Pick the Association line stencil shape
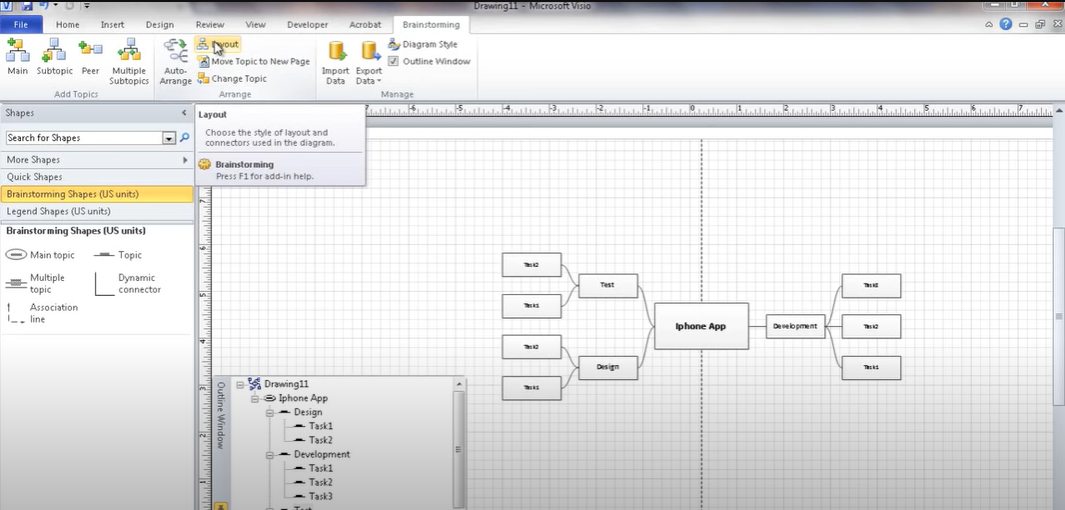 [x=42, y=313]
